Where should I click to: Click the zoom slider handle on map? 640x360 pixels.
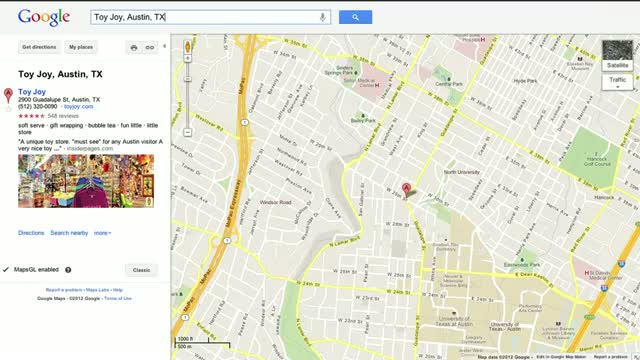tap(188, 79)
